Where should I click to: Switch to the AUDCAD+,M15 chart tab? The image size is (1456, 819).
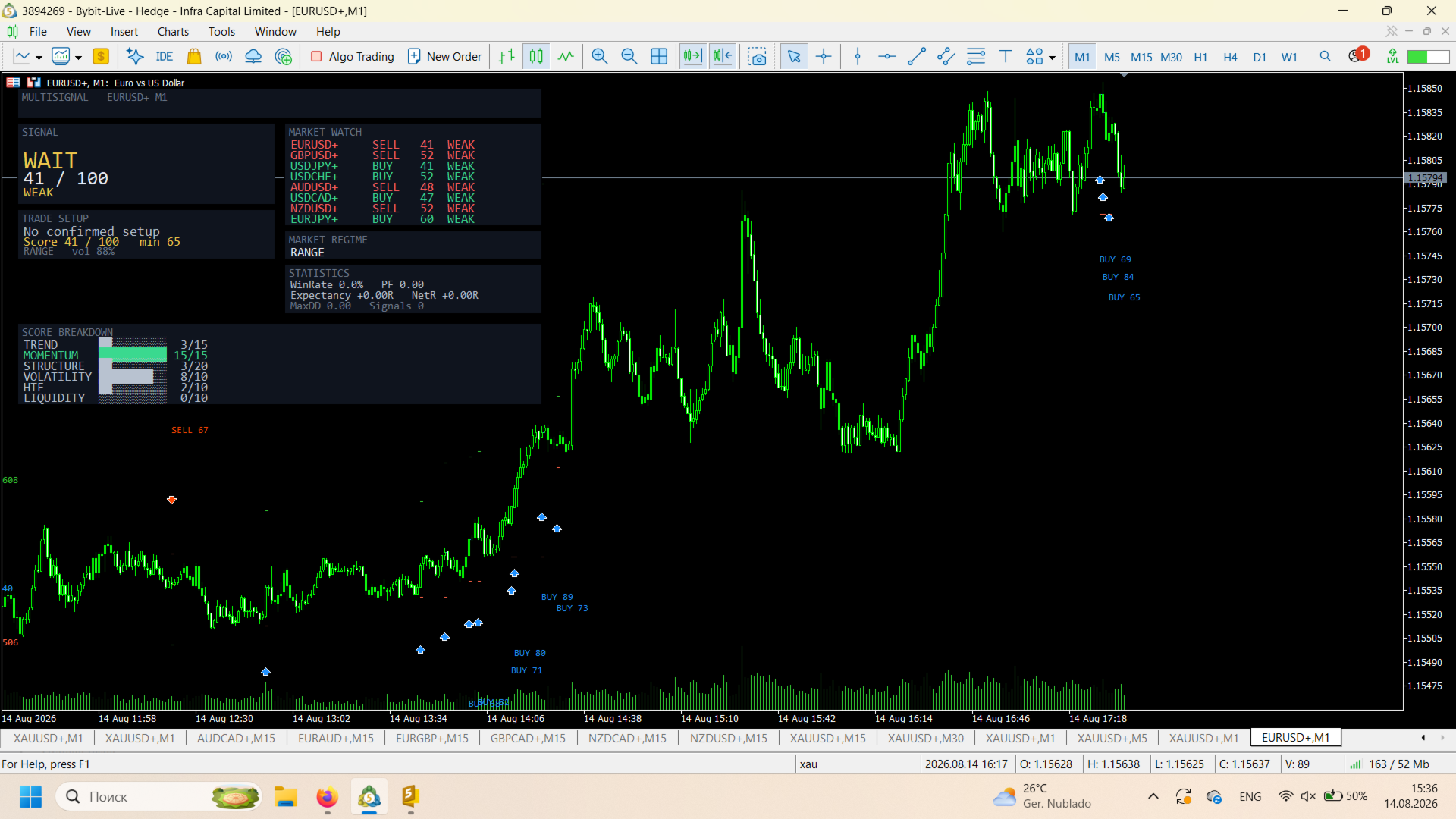(236, 738)
